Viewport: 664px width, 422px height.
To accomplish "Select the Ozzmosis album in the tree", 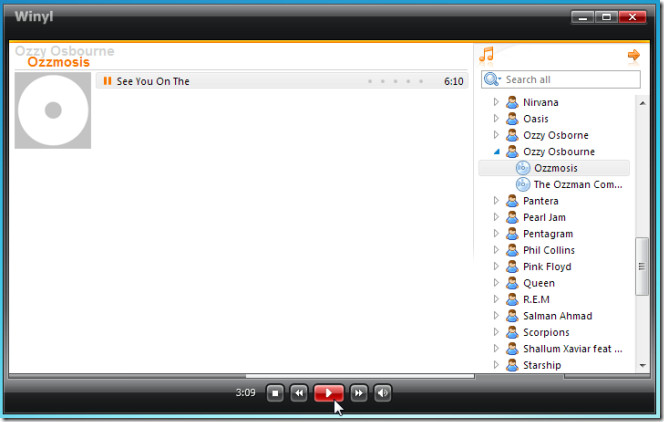I will (554, 168).
